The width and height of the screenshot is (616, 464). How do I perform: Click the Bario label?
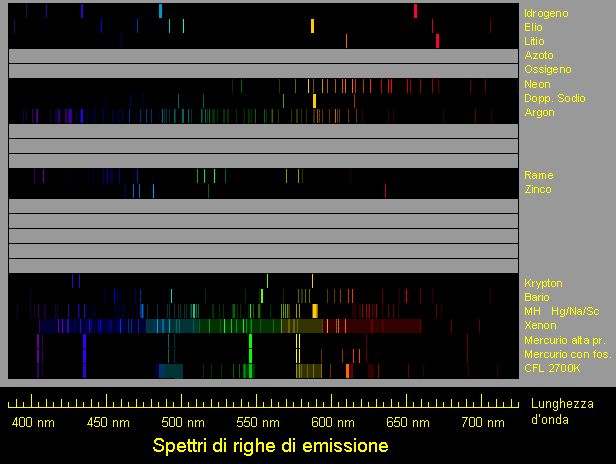click(537, 297)
